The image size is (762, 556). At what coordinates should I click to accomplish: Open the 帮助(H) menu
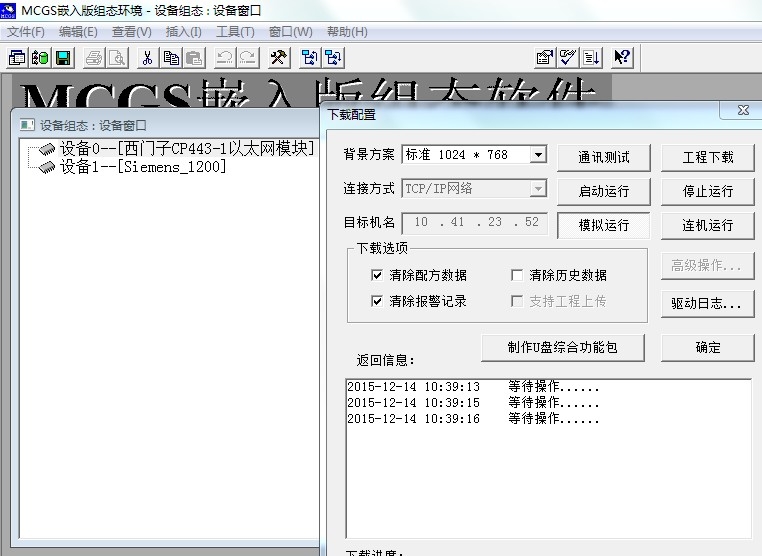[347, 32]
